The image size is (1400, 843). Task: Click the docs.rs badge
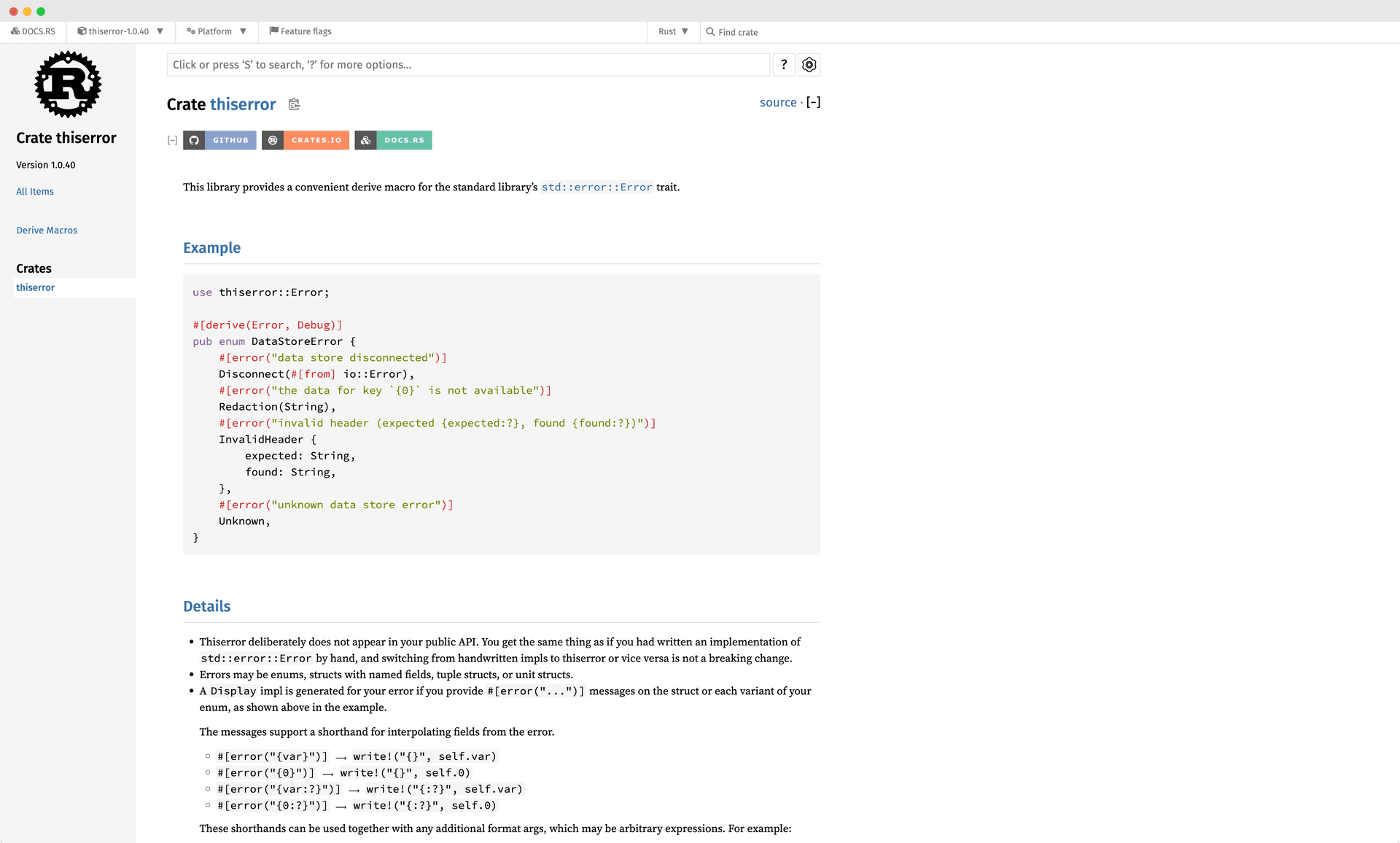click(394, 140)
